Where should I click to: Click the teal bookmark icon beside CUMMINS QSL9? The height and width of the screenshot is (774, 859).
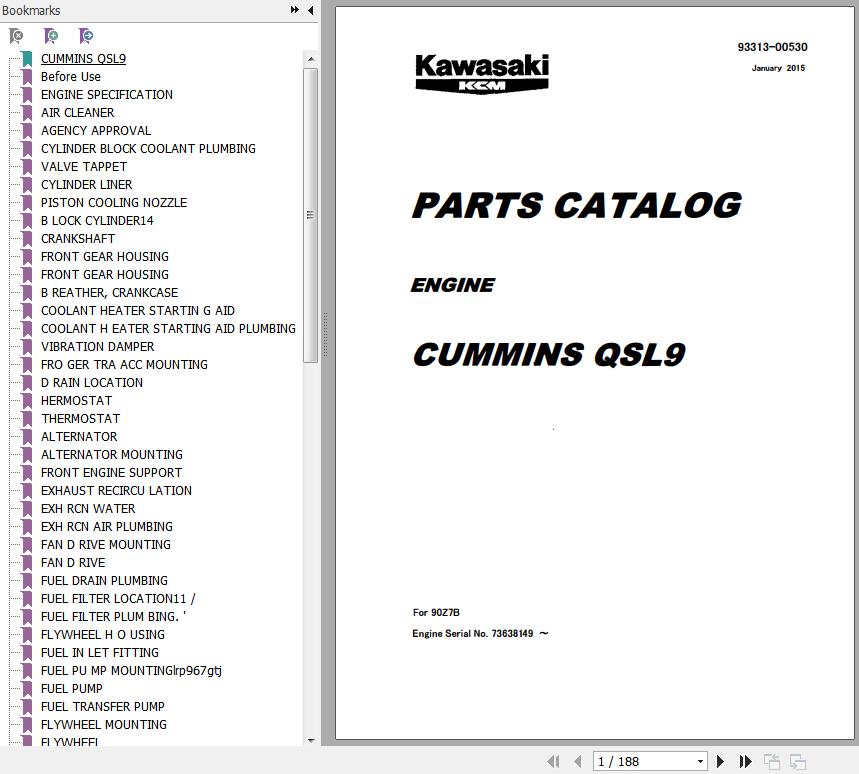[27, 59]
